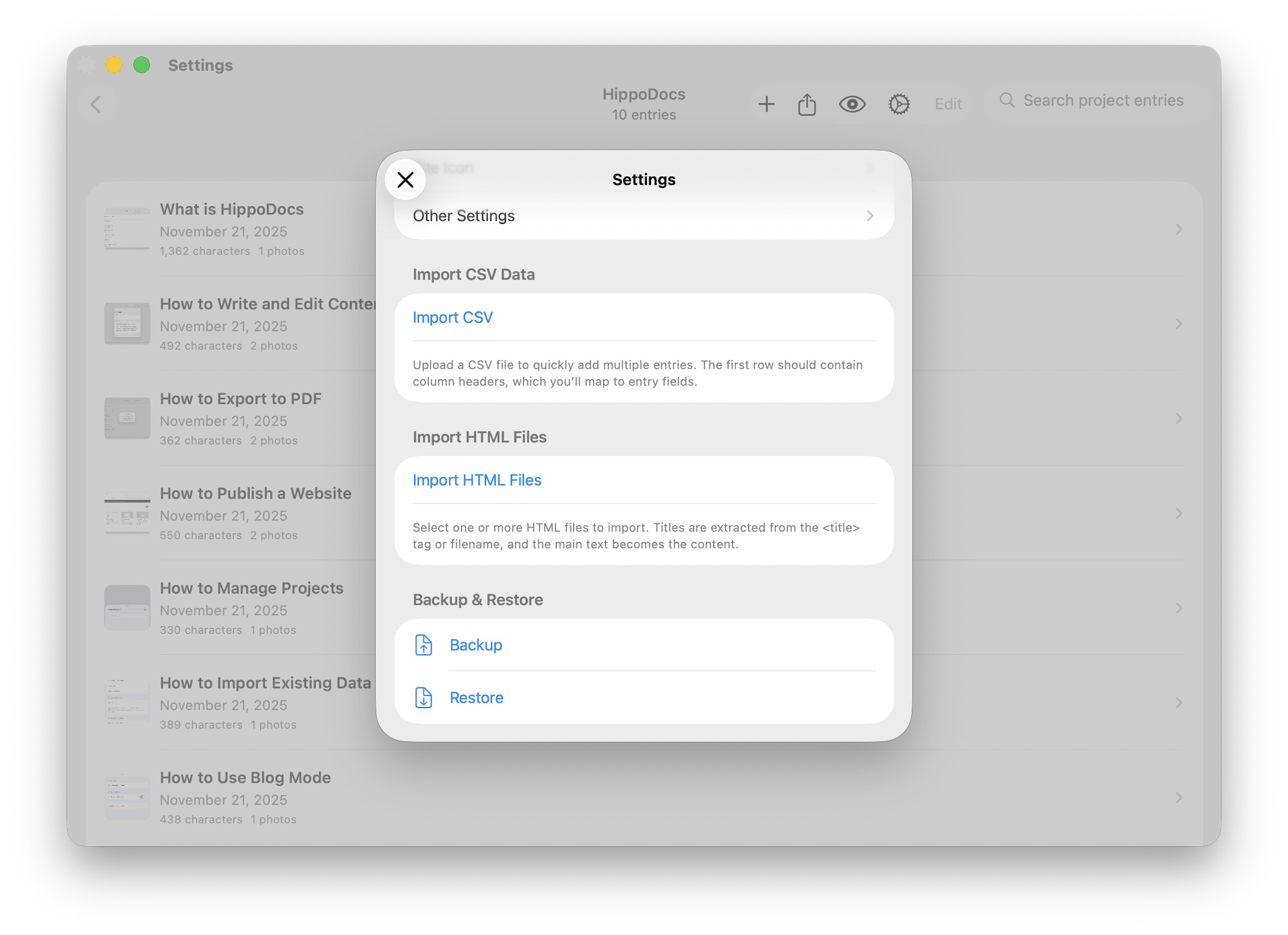Viewport: 1288px width, 935px height.
Task: Click the Restore document download icon
Action: click(x=424, y=698)
